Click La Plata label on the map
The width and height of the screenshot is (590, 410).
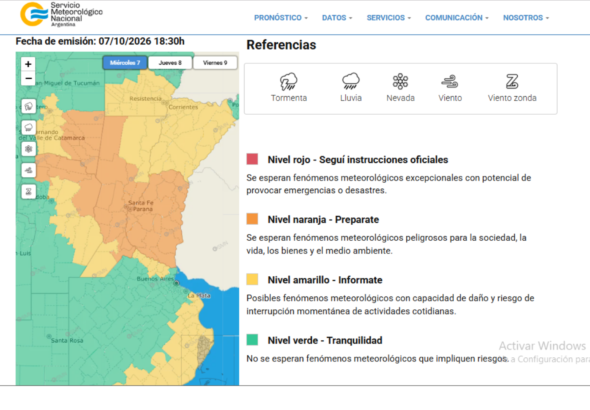pos(199,296)
